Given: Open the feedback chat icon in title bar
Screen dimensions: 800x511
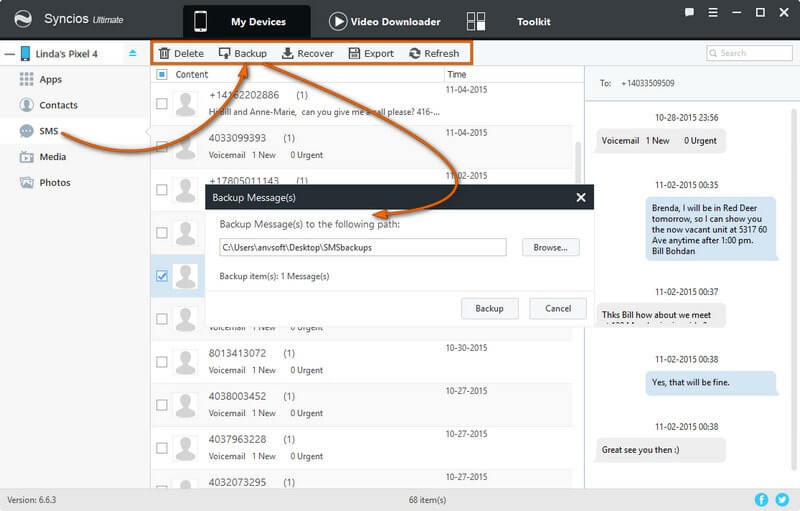Looking at the screenshot, I should tap(689, 12).
